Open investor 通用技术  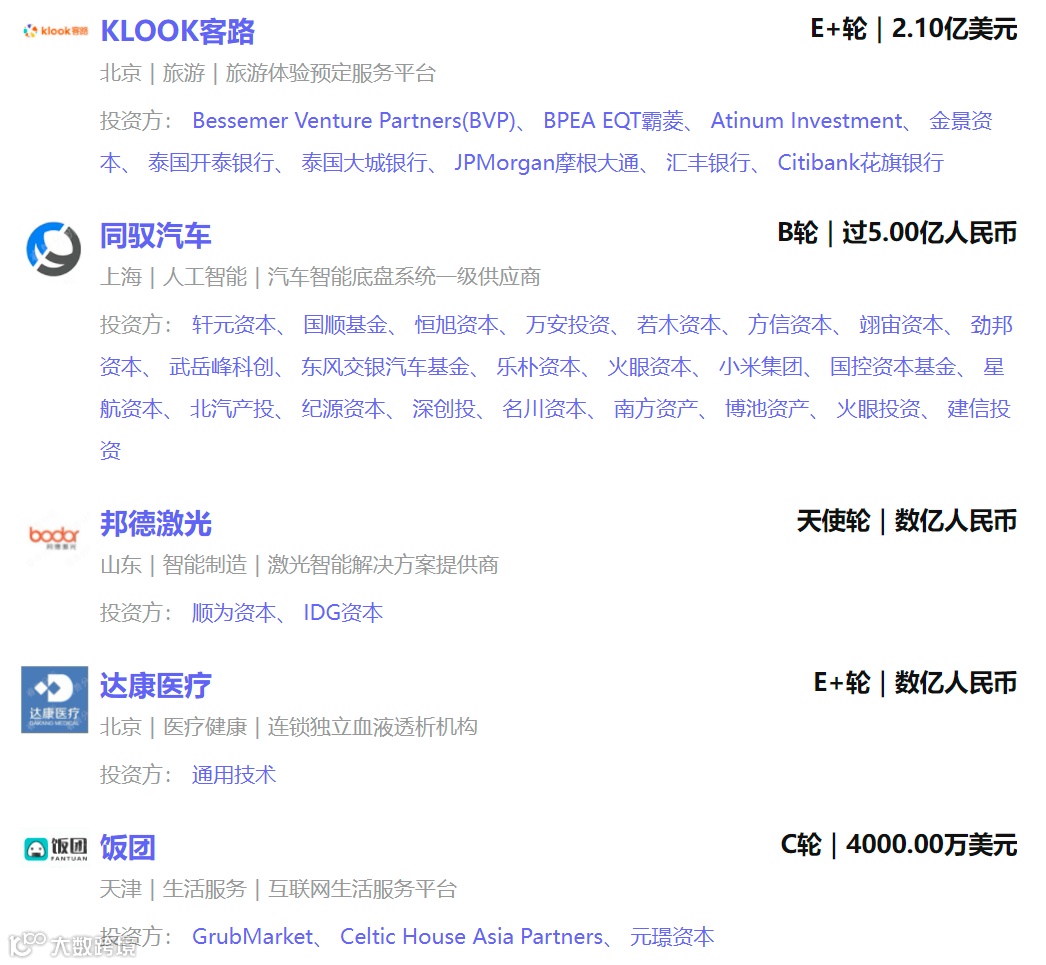click(x=234, y=775)
